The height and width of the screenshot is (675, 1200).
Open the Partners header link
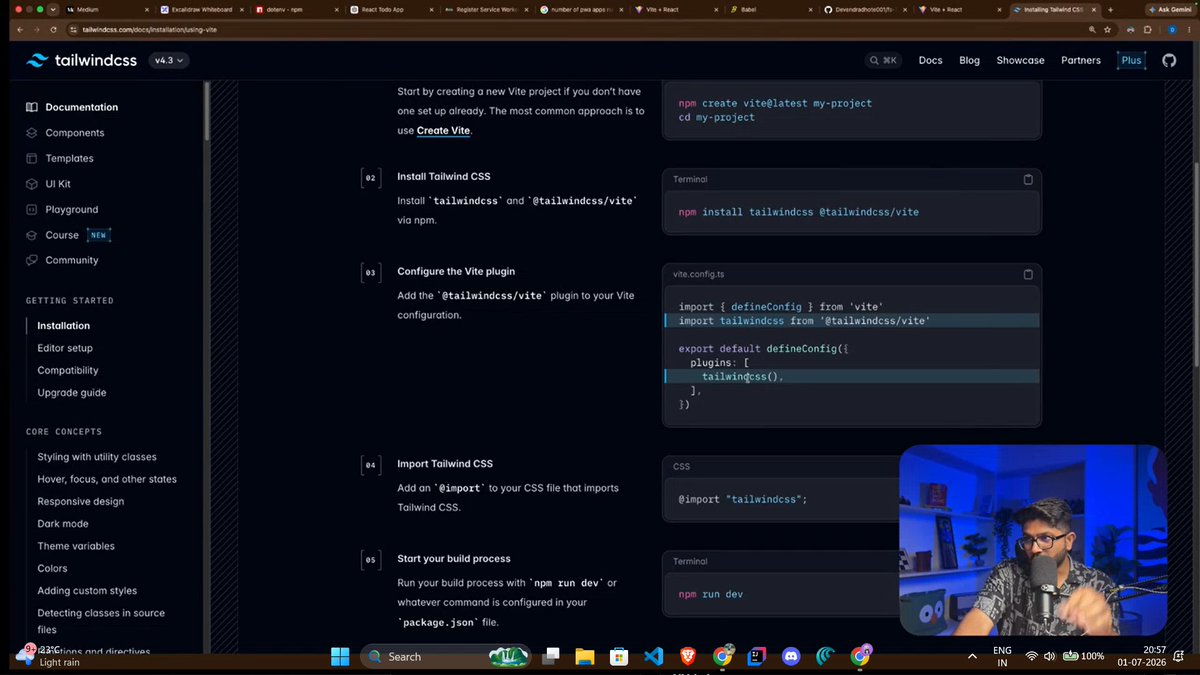1080,60
